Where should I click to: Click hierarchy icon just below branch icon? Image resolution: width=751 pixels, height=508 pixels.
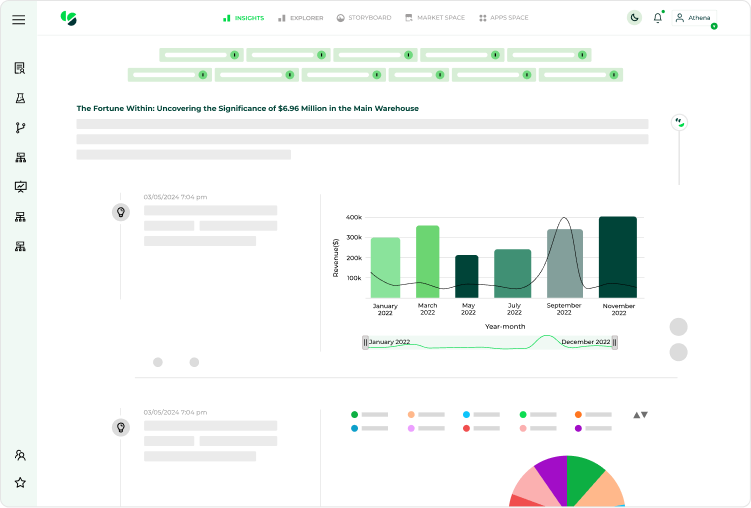click(20, 158)
